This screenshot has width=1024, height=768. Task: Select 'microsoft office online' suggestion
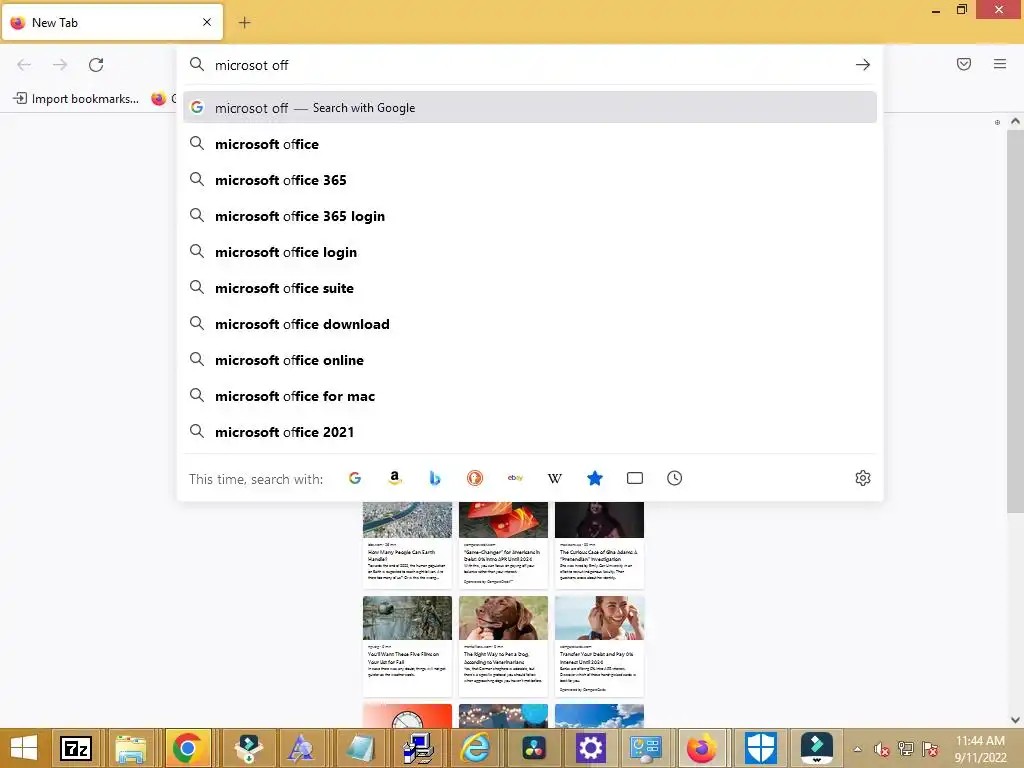[x=530, y=360]
